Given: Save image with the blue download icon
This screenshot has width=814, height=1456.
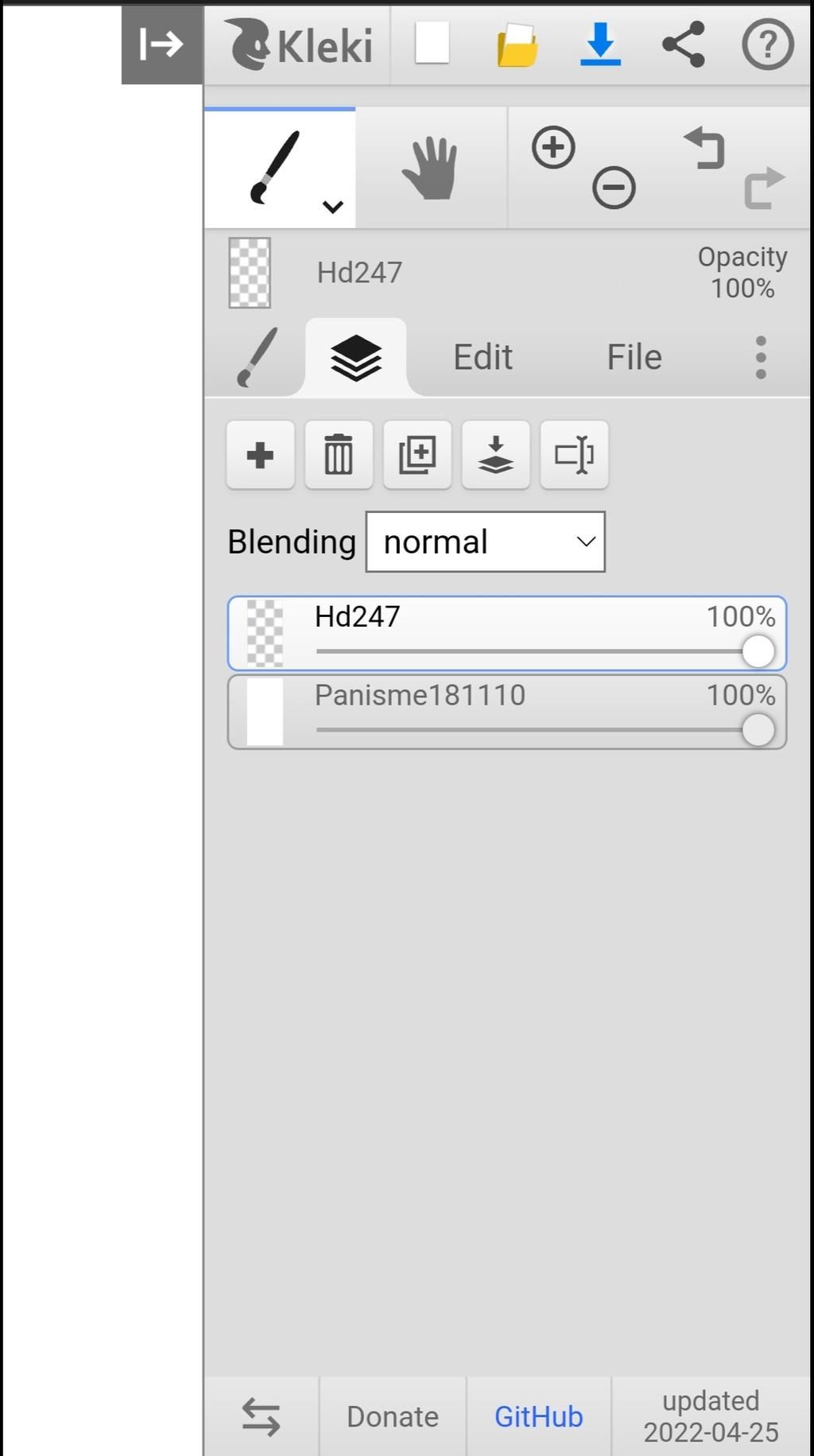Looking at the screenshot, I should 600,45.
